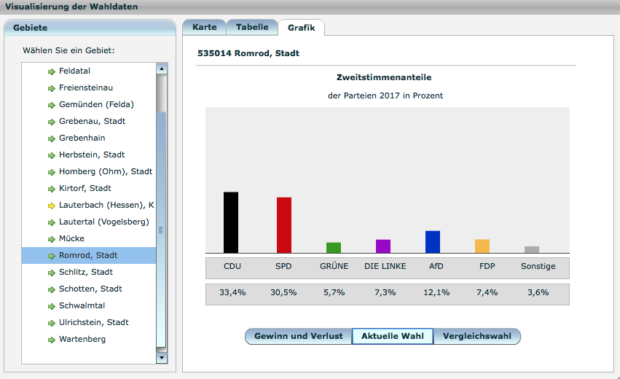Viewport: 620px width, 379px height.
Task: Click the area list scroll down arrow
Action: tap(161, 358)
